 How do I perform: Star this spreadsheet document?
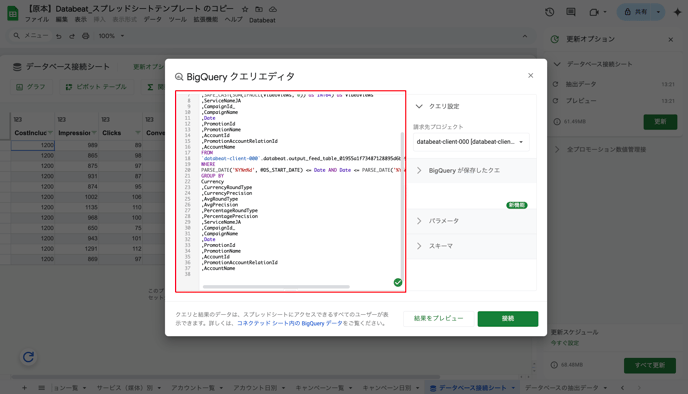245,9
